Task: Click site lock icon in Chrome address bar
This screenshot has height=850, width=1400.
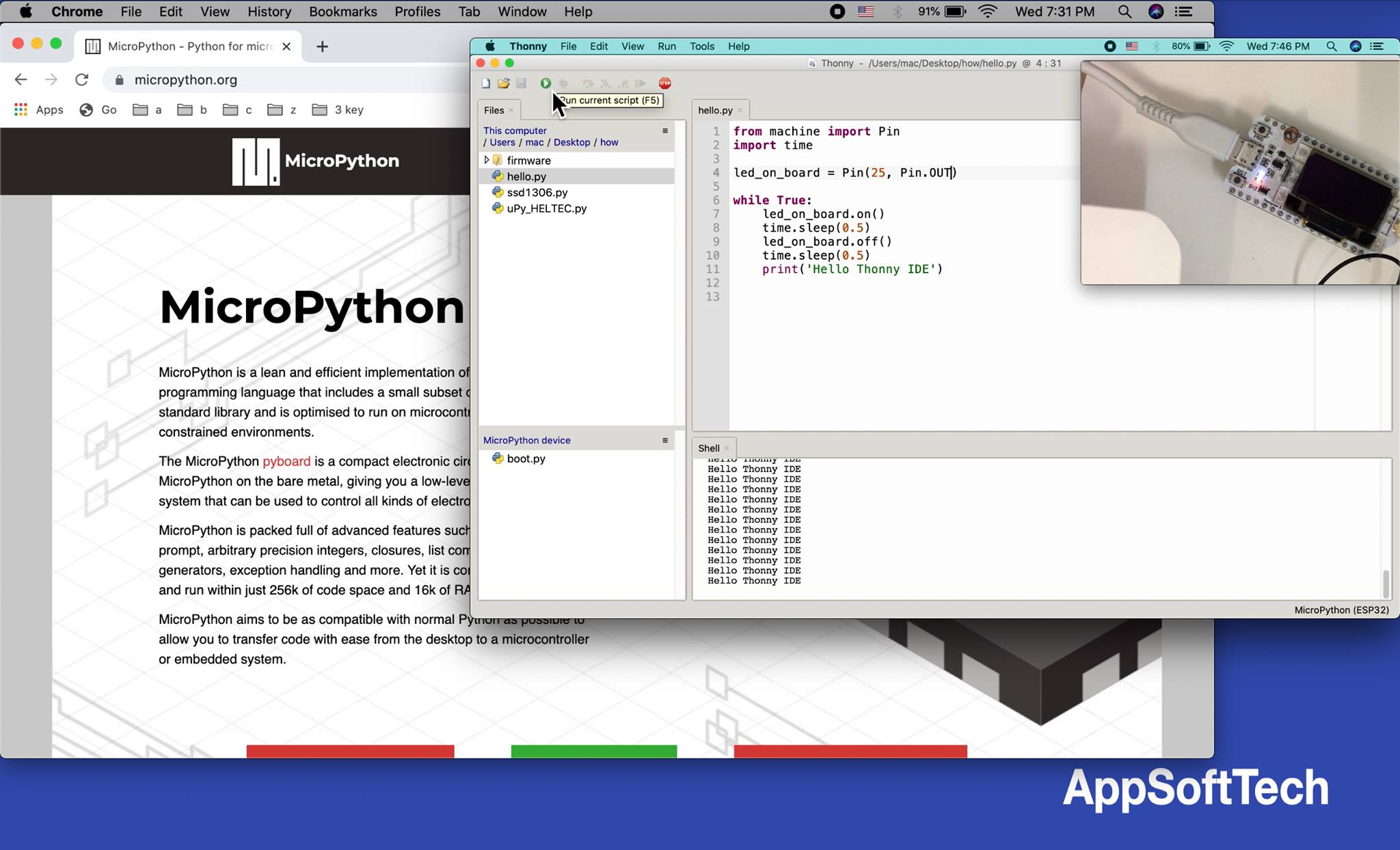Action: (x=120, y=80)
